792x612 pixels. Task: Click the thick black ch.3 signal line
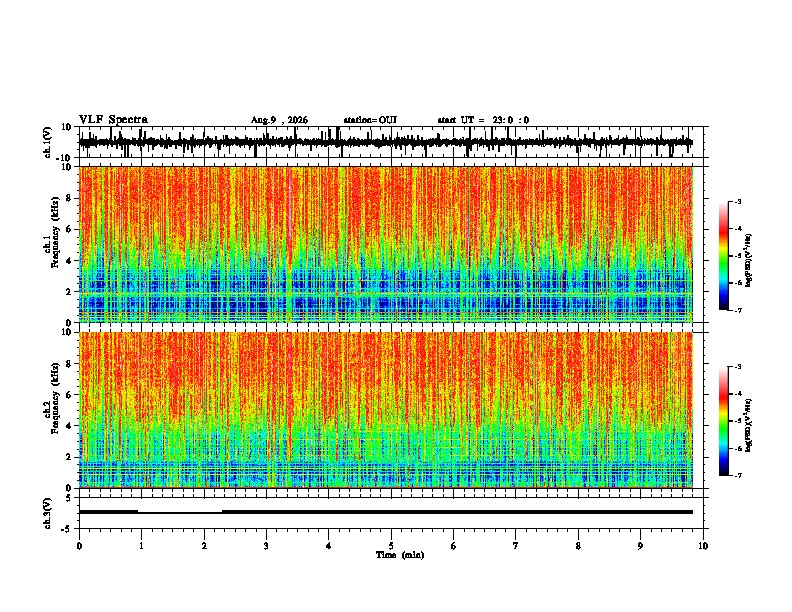pyautogui.click(x=385, y=512)
